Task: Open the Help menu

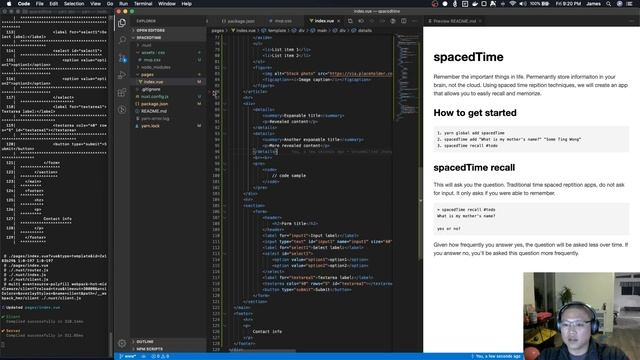Action: tap(187, 4)
